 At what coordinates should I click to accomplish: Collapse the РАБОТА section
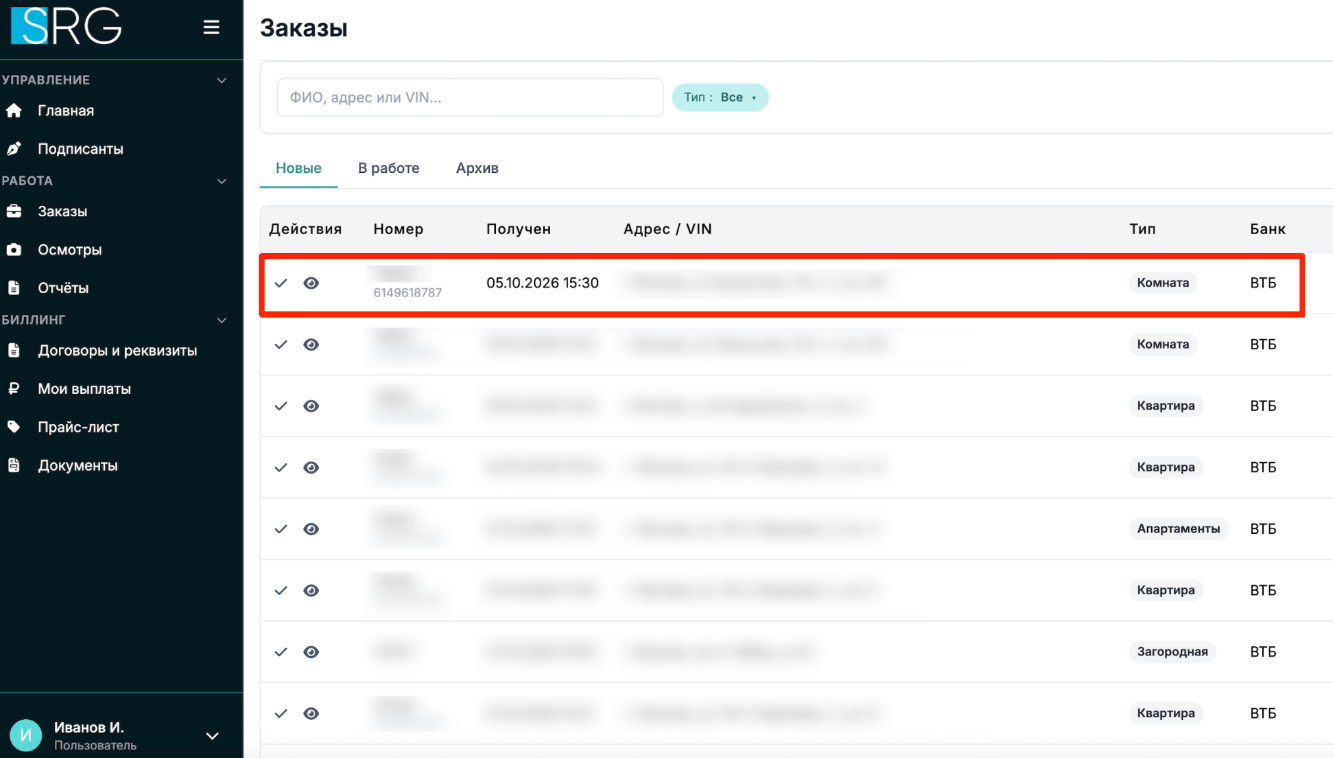tap(222, 181)
